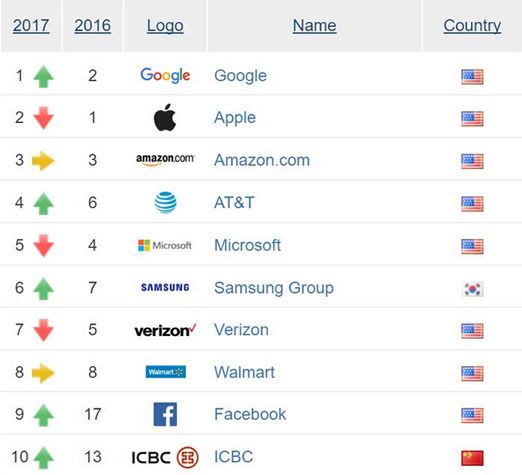Sort by the 2016 column header

coord(93,26)
